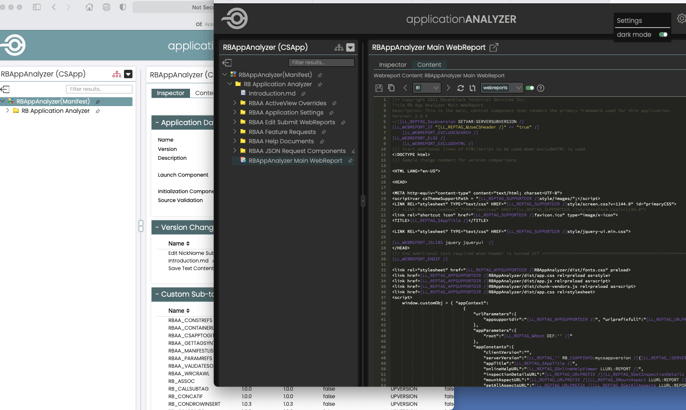686x410 pixels.
Task: Click the RBAA_CONSTREFS row in the light window
Action: [190, 320]
